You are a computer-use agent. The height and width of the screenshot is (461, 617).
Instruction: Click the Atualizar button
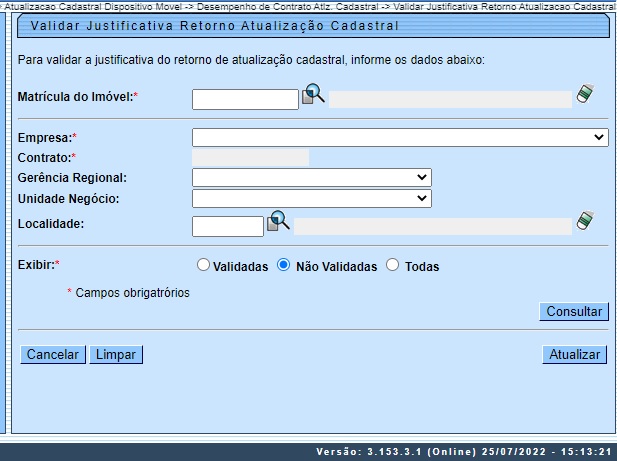coord(575,355)
